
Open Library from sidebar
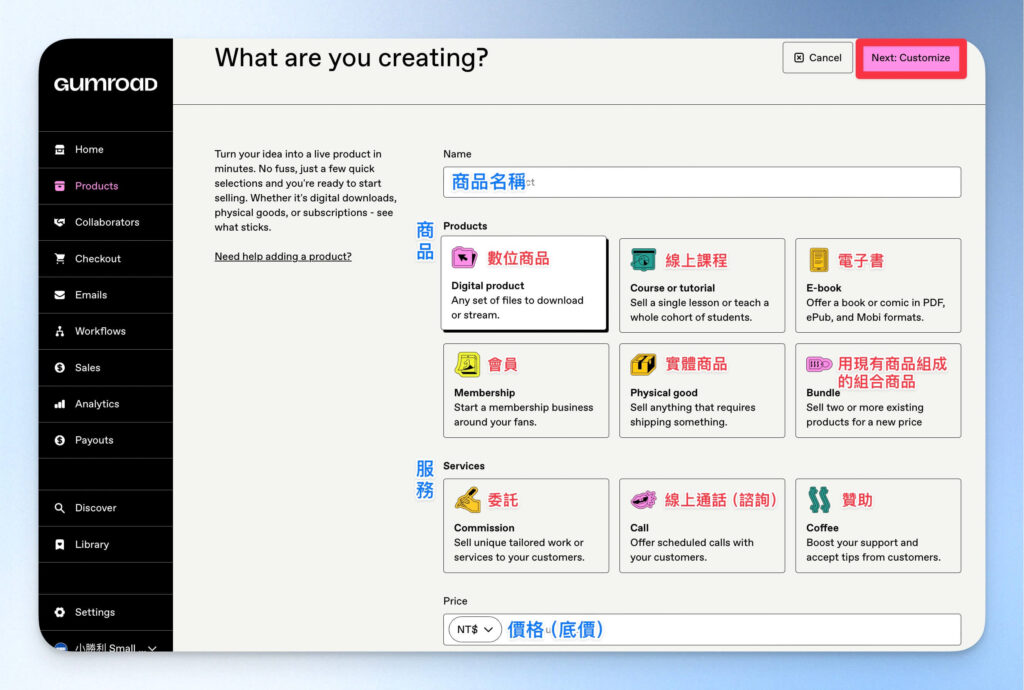106,544
